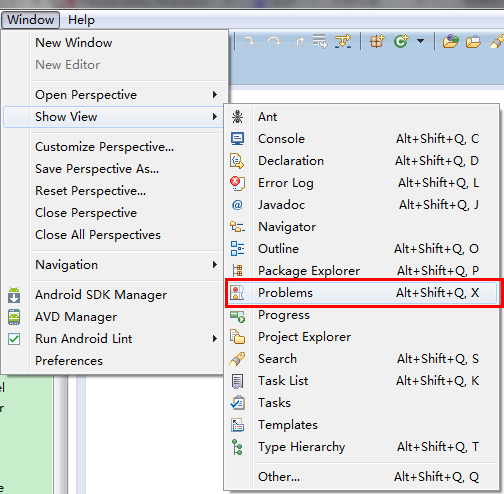The width and height of the screenshot is (504, 494).
Task: Click the Tasks checkmark icon
Action: coord(238,403)
